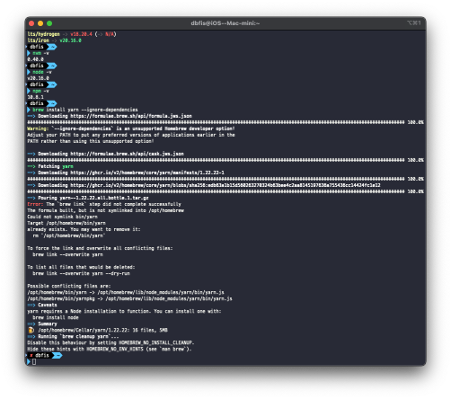The image size is (451, 399).
Task: Click the HOMEBREW_NO_ENV_HINTS line
Action: 109,349
